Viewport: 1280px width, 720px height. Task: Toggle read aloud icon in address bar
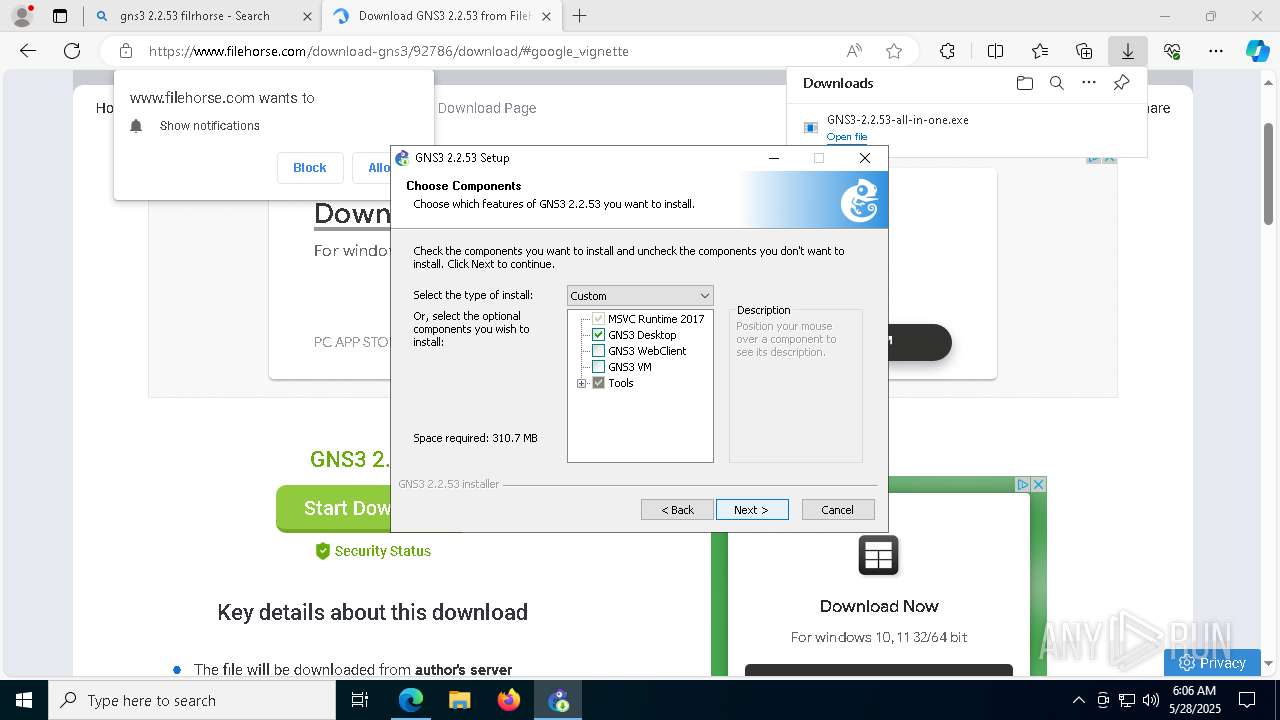pos(854,51)
